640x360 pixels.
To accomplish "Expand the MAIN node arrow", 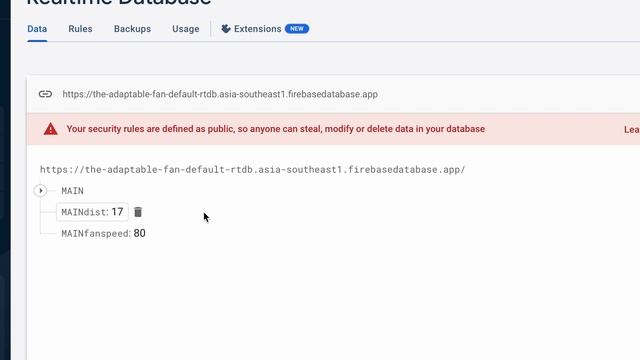I will 40,191.
